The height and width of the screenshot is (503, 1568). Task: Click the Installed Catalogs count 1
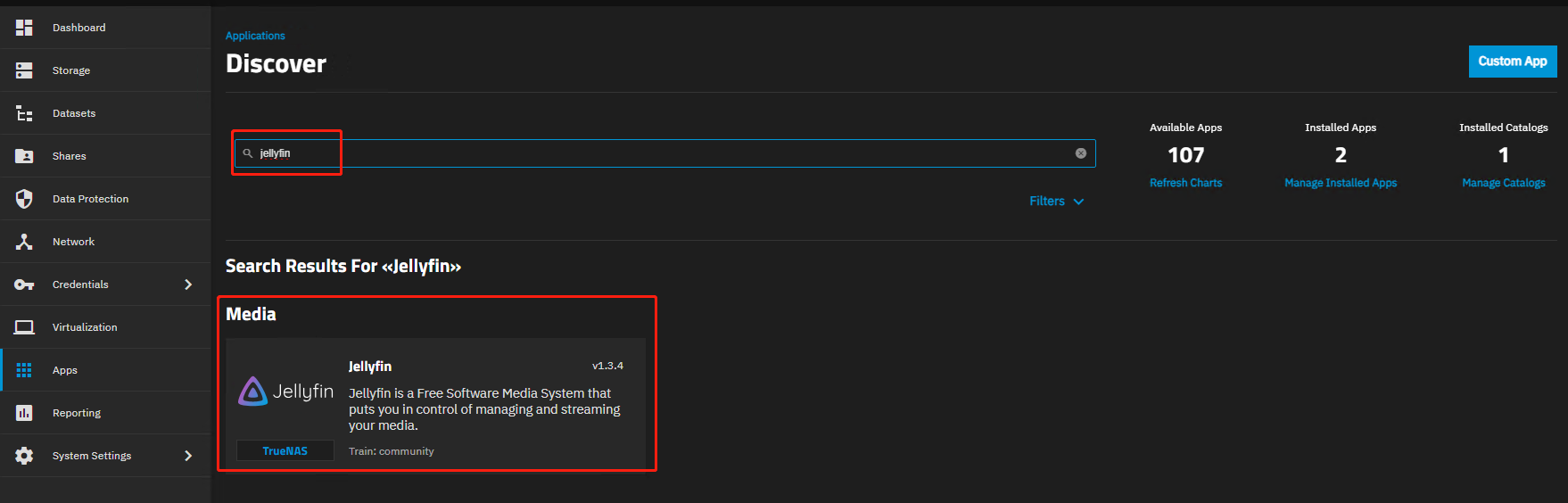[1504, 155]
